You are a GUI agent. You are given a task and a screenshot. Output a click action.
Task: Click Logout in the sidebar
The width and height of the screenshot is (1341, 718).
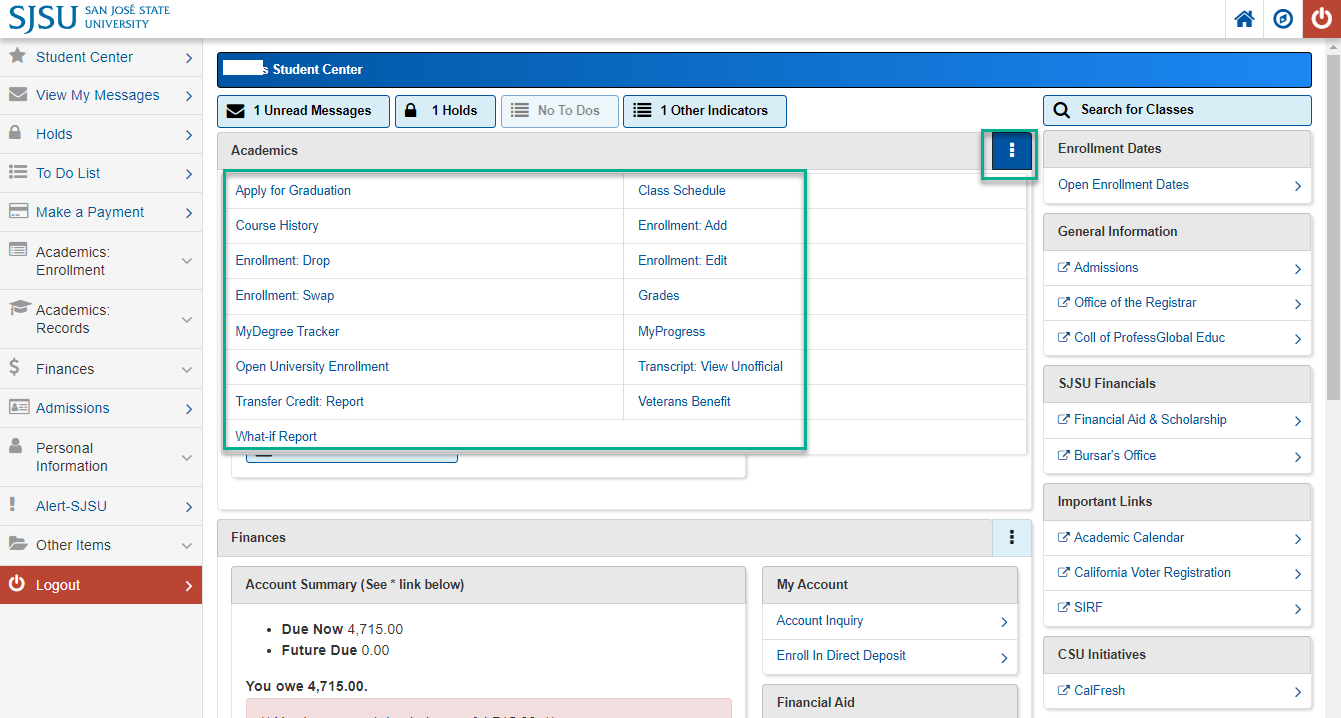(100, 585)
